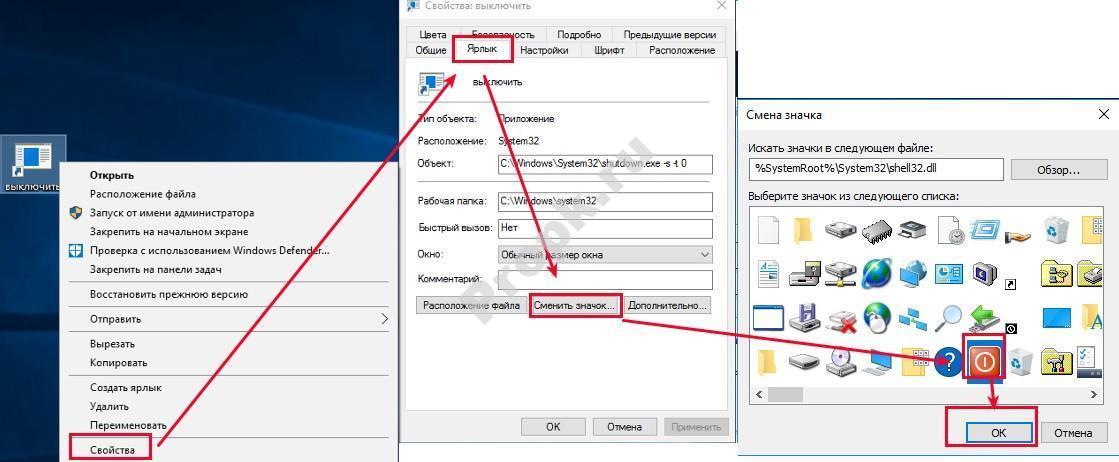Confirm with OK in Смена значка dialog
The width and height of the screenshot is (1119, 462).
[997, 433]
